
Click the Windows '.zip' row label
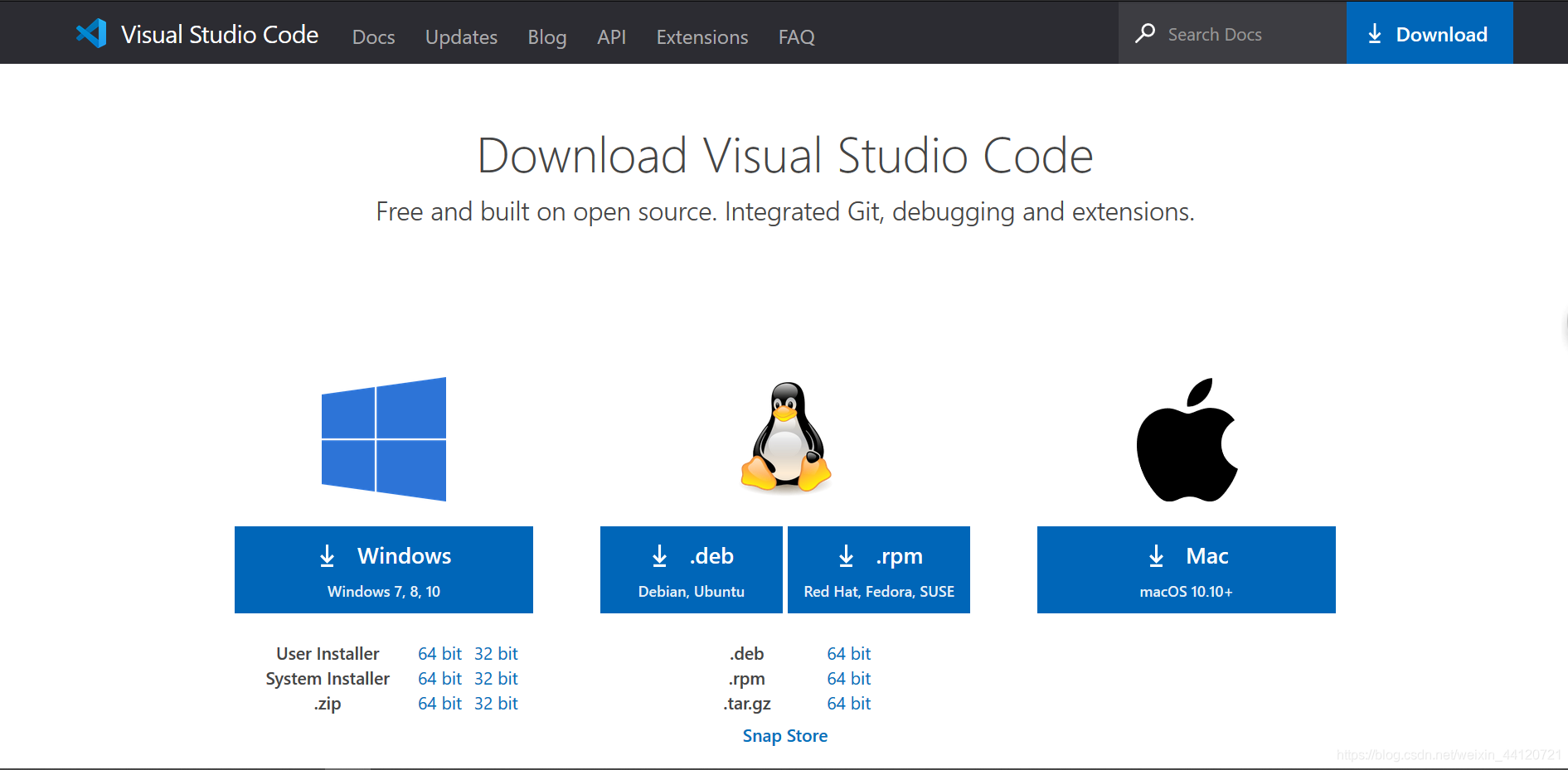(x=328, y=704)
